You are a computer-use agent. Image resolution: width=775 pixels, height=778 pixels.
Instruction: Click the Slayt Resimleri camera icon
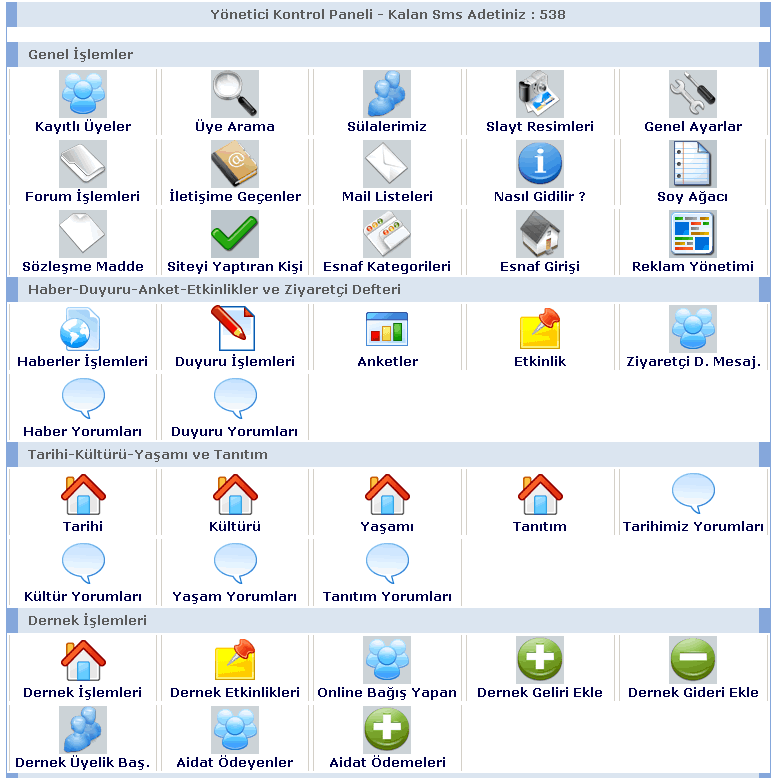[540, 94]
